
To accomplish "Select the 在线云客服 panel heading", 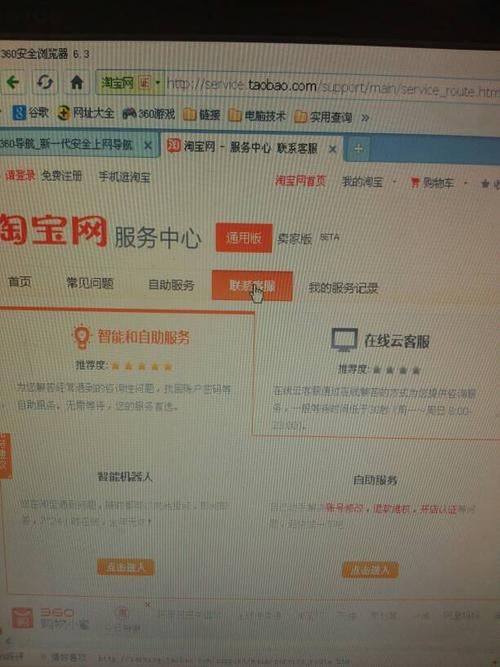I will [x=396, y=341].
